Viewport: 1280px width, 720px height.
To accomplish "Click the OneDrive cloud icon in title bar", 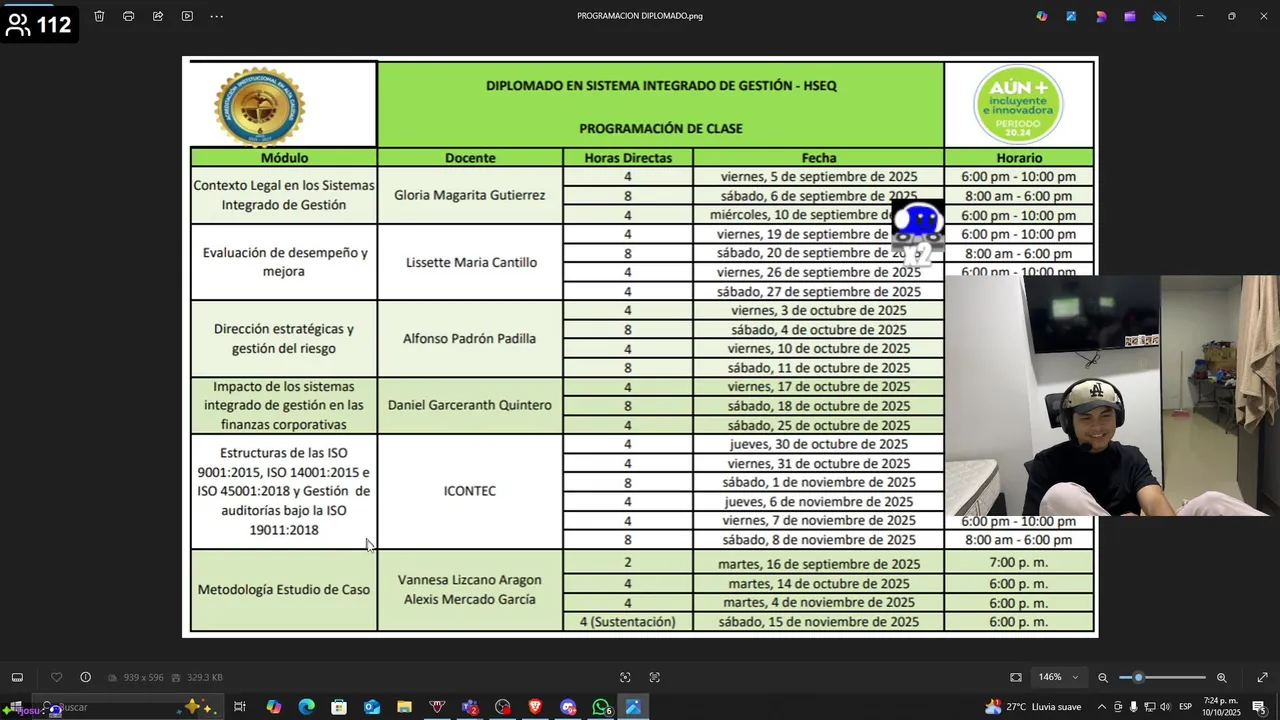I will tap(1160, 16).
